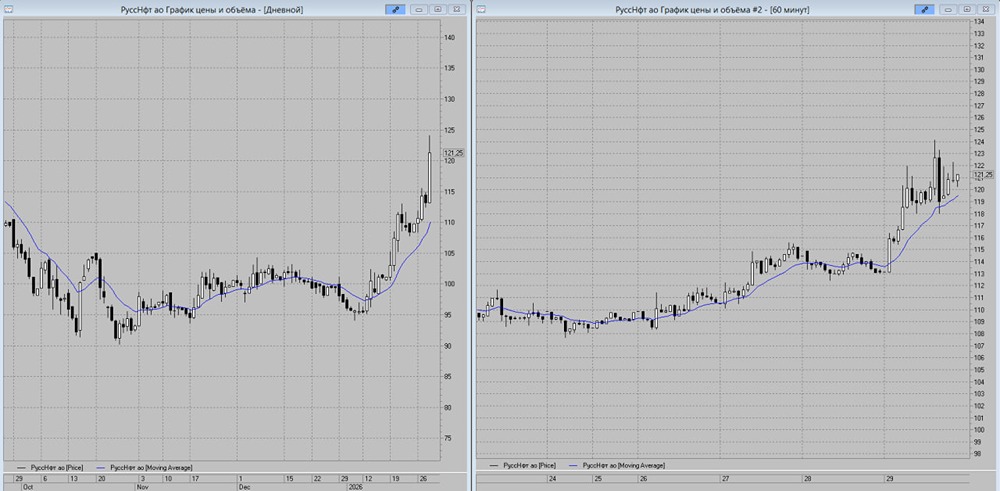
Task: Click the Nov month label on the daily time axis
Action: (142, 486)
